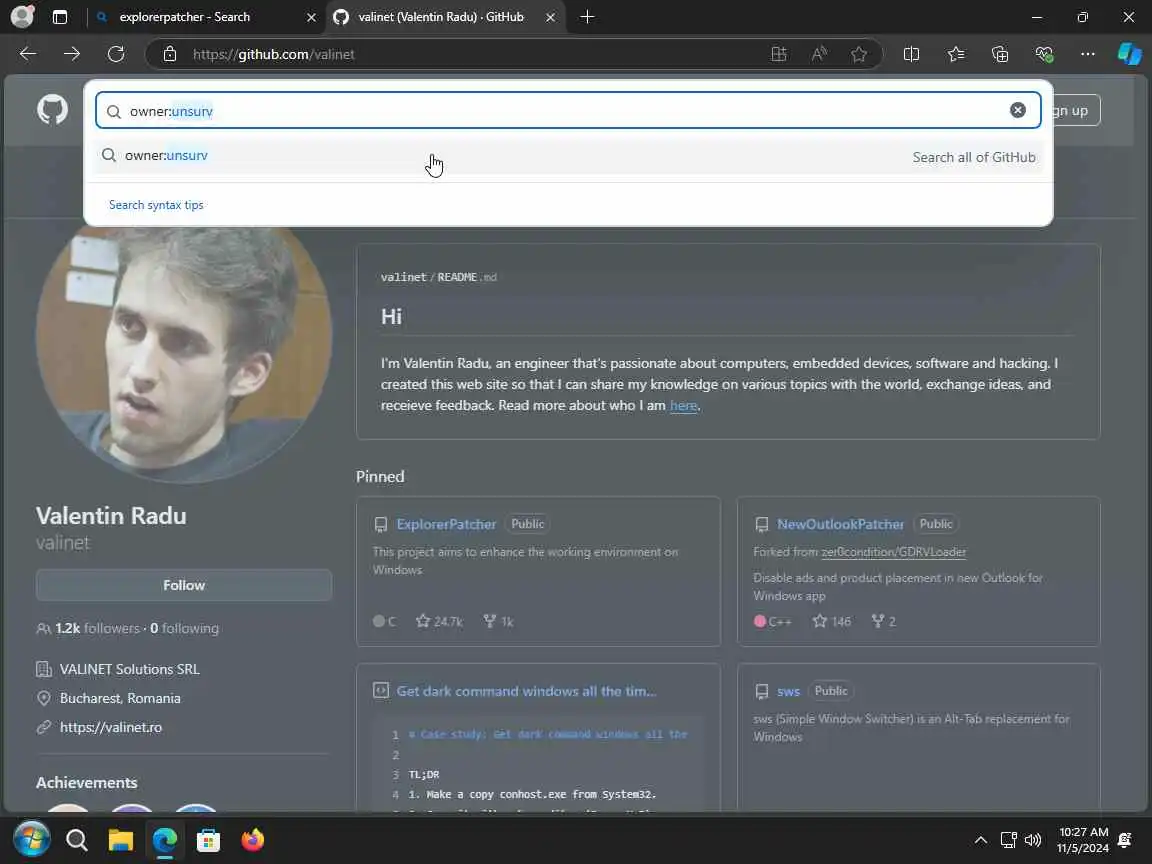Viewport: 1152px width, 864px height.
Task: Open 'Get dark command windows' gist
Action: (x=526, y=691)
